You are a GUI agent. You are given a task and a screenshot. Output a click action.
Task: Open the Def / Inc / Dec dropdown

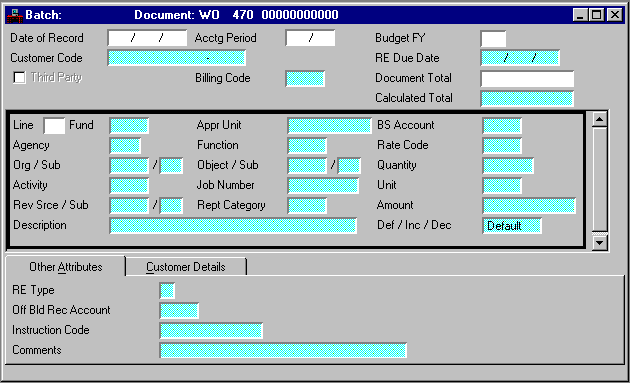(512, 225)
